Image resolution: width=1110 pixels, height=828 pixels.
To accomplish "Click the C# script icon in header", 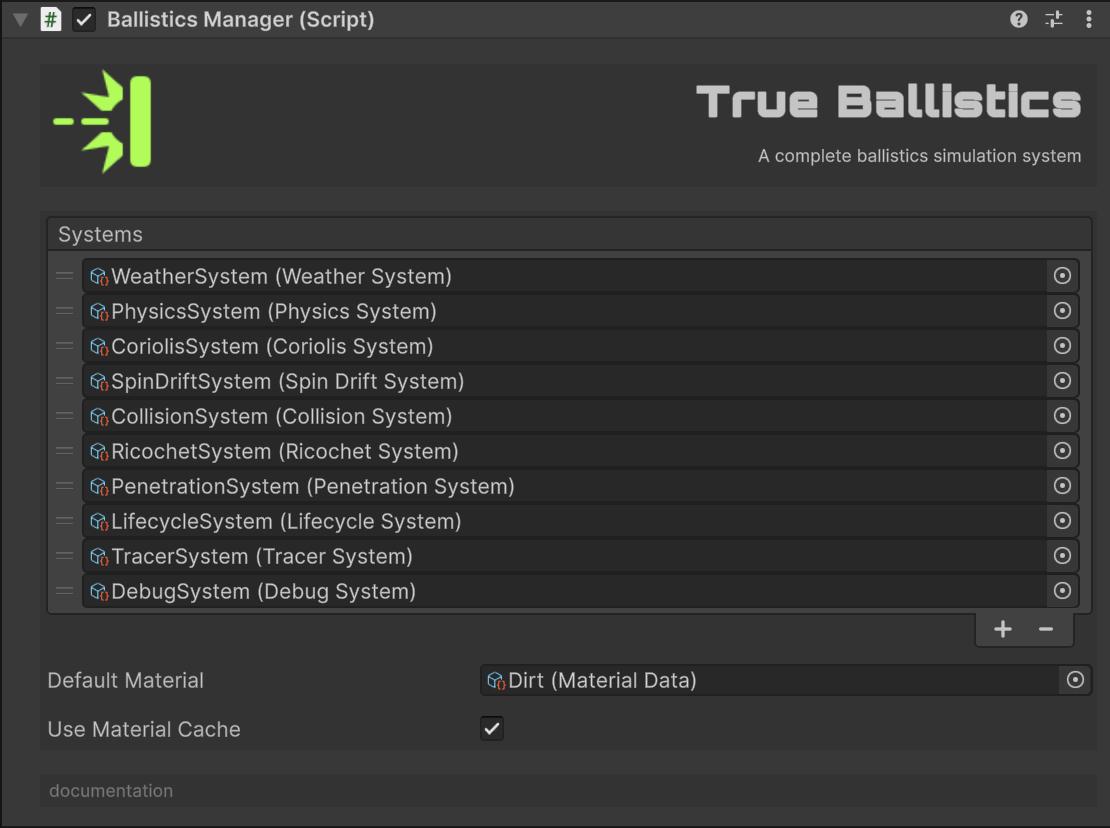I will coord(50,19).
